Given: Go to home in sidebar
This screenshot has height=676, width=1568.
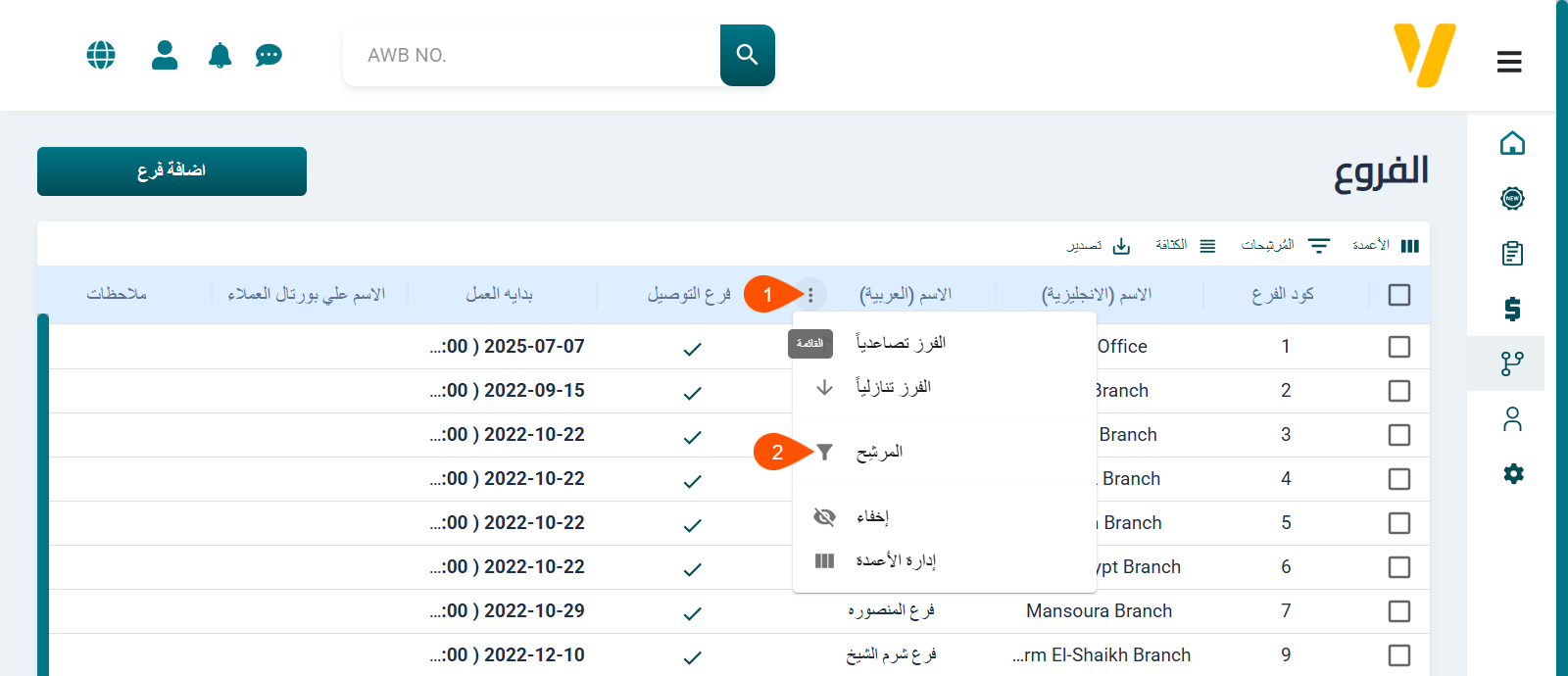Looking at the screenshot, I should pyautogui.click(x=1512, y=144).
